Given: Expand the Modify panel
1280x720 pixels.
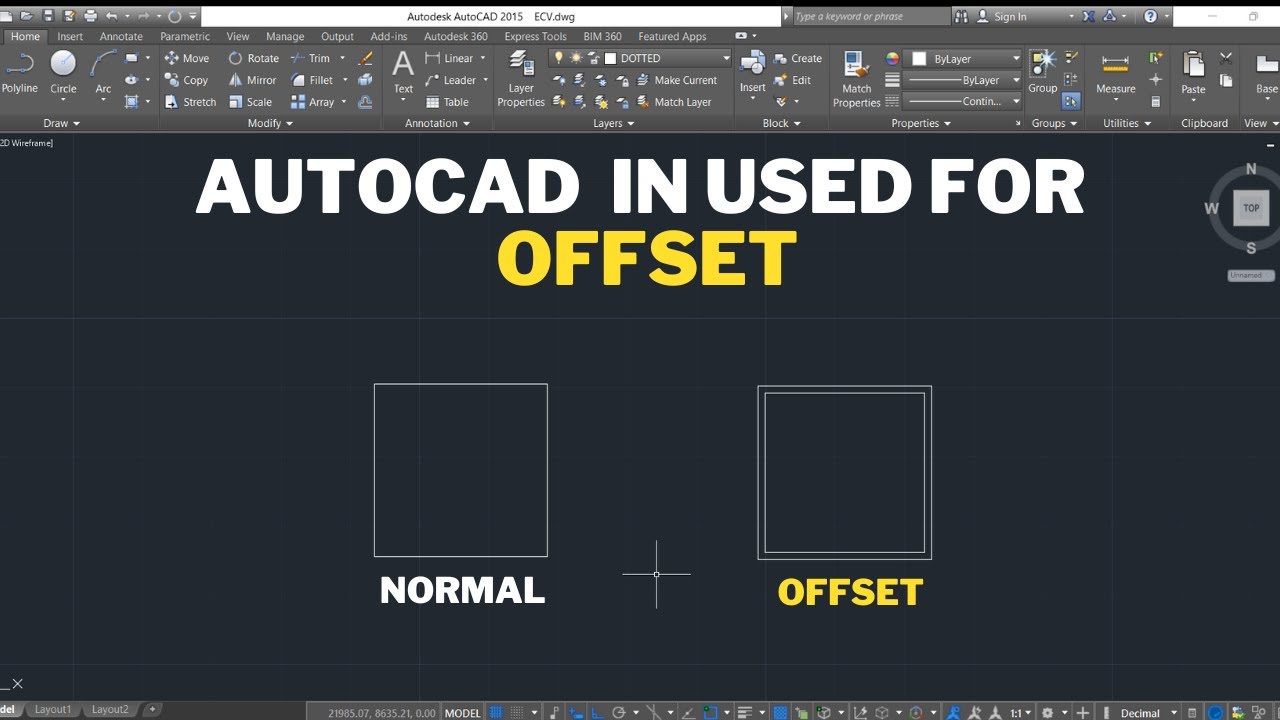Looking at the screenshot, I should 270,123.
